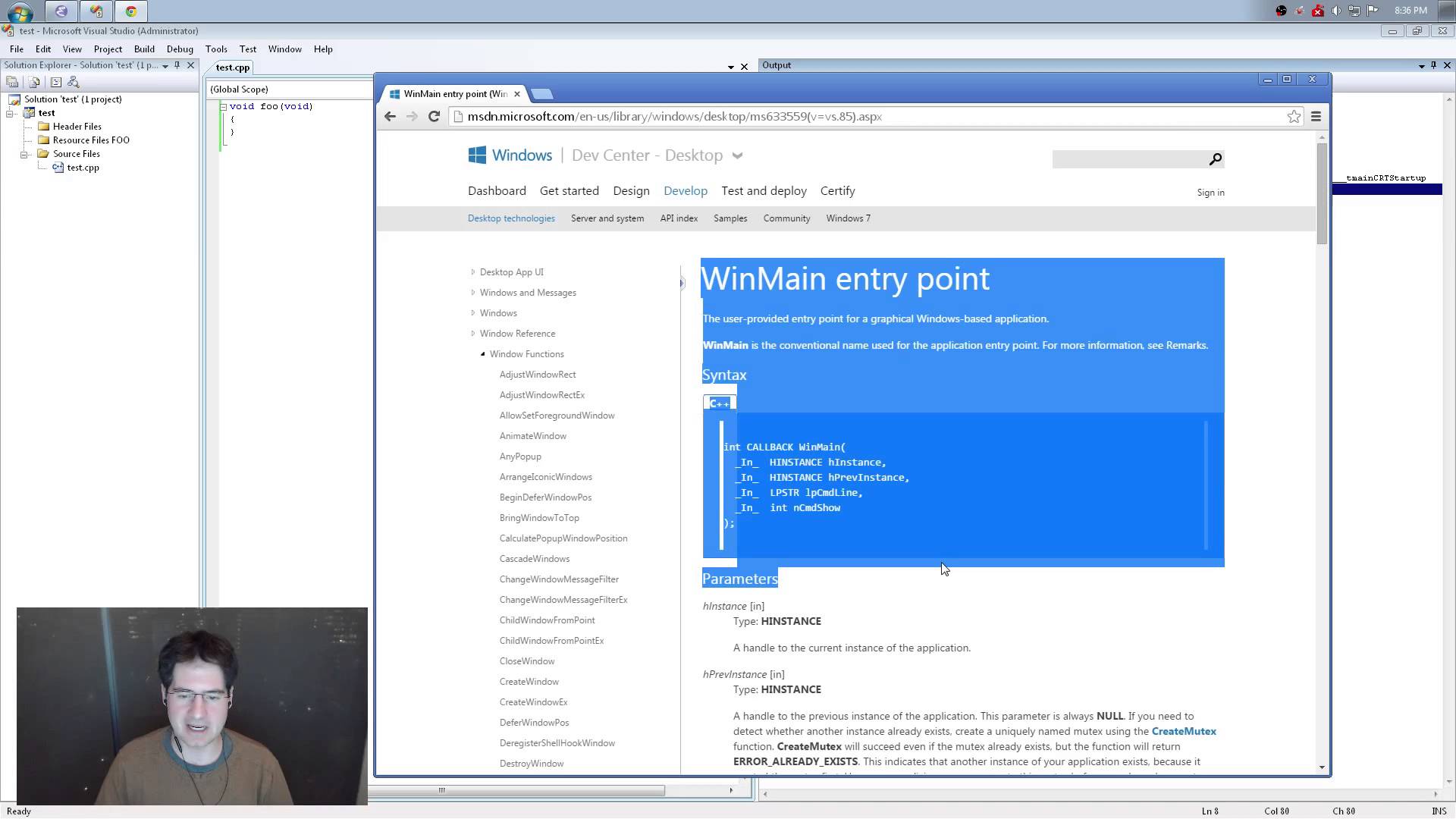The image size is (1456, 819).
Task: Expand the Window Reference node
Action: (x=473, y=334)
